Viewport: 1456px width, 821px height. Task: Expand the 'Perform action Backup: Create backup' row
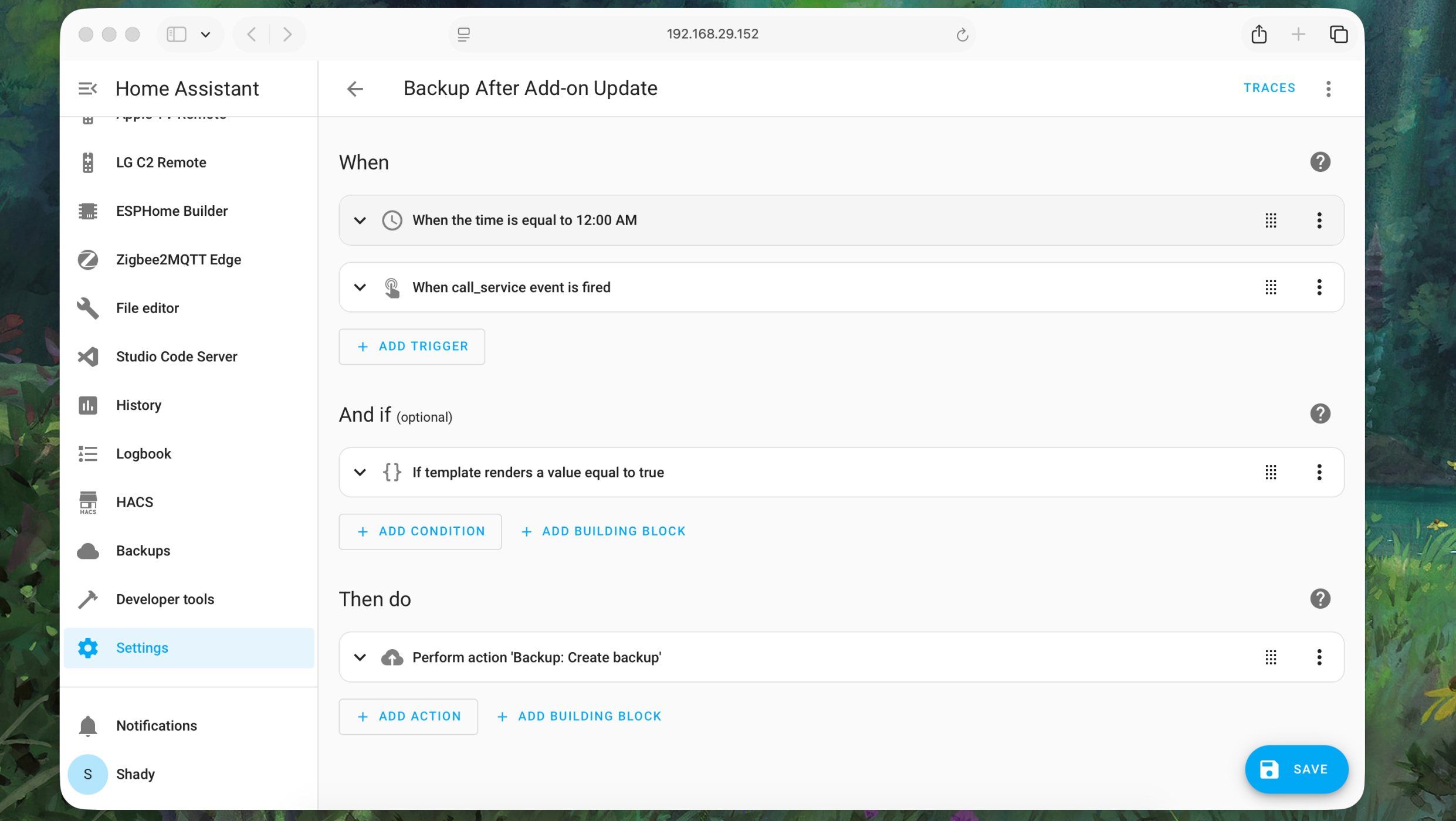coord(360,657)
